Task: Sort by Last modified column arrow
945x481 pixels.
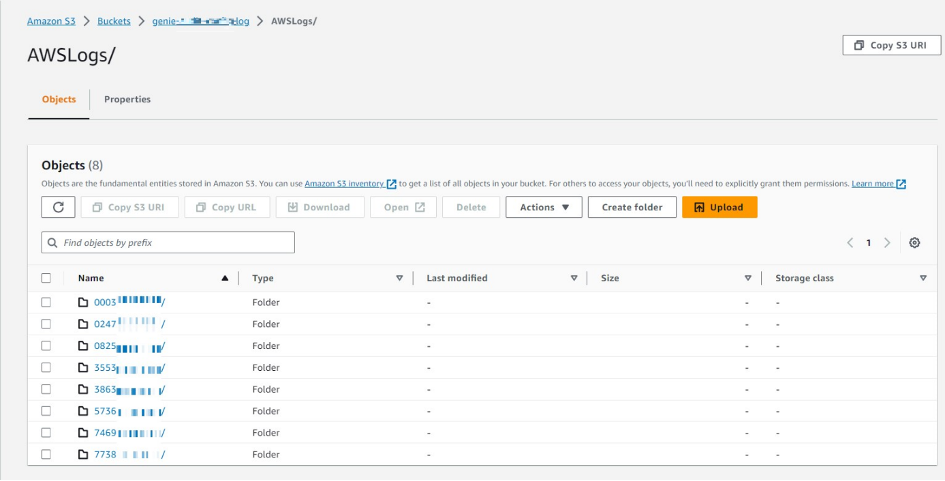Action: coord(574,278)
